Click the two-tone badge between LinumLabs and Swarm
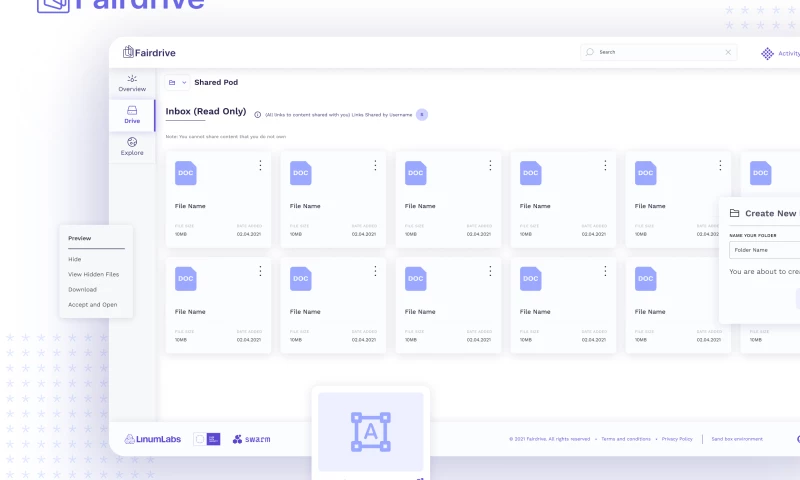Image resolution: width=800 pixels, height=480 pixels. [207, 439]
